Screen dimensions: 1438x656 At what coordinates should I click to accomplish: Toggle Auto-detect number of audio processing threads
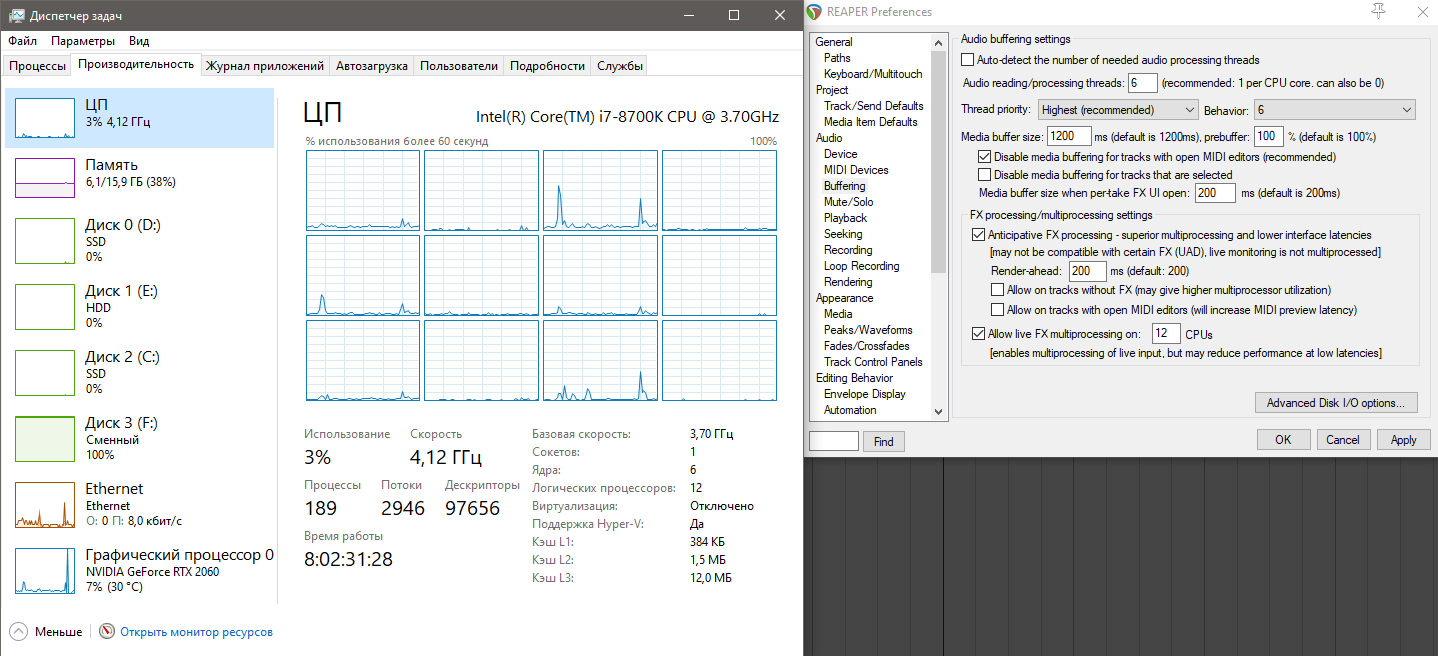click(x=967, y=60)
